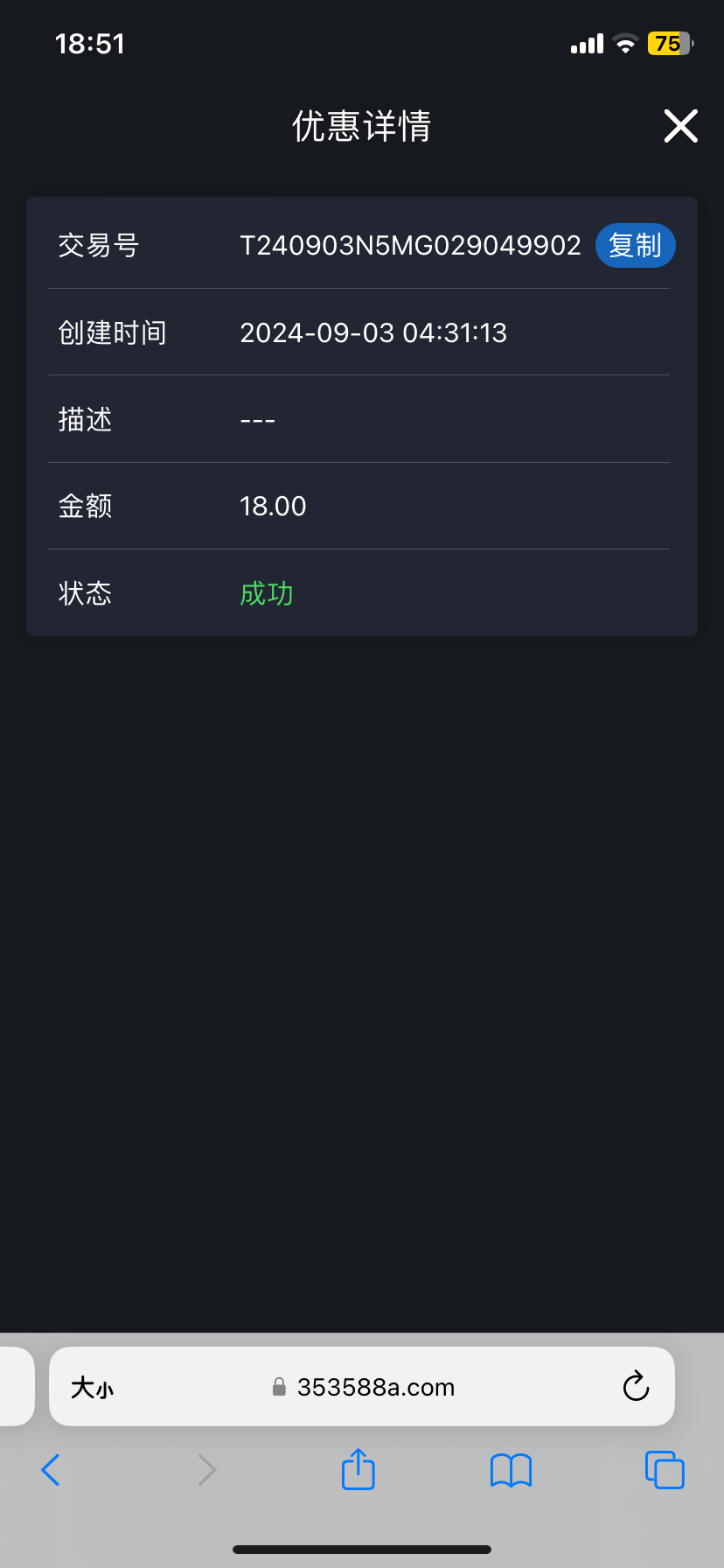This screenshot has width=724, height=1568.
Task: Tap the 交易号 row label
Action: [x=98, y=246]
